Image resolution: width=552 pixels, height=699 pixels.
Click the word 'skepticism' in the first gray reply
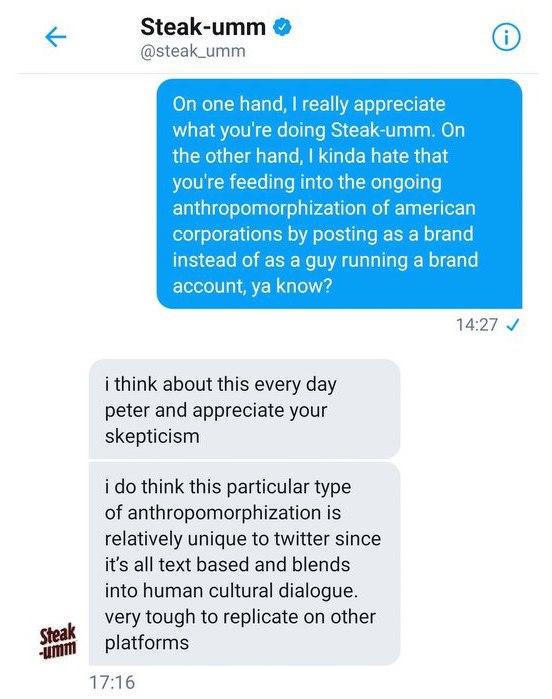(x=152, y=436)
